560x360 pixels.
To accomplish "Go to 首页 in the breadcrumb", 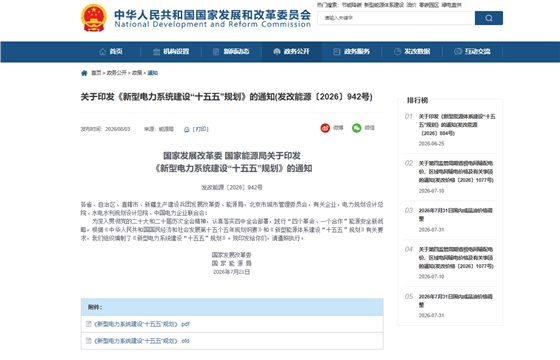I will [96, 73].
